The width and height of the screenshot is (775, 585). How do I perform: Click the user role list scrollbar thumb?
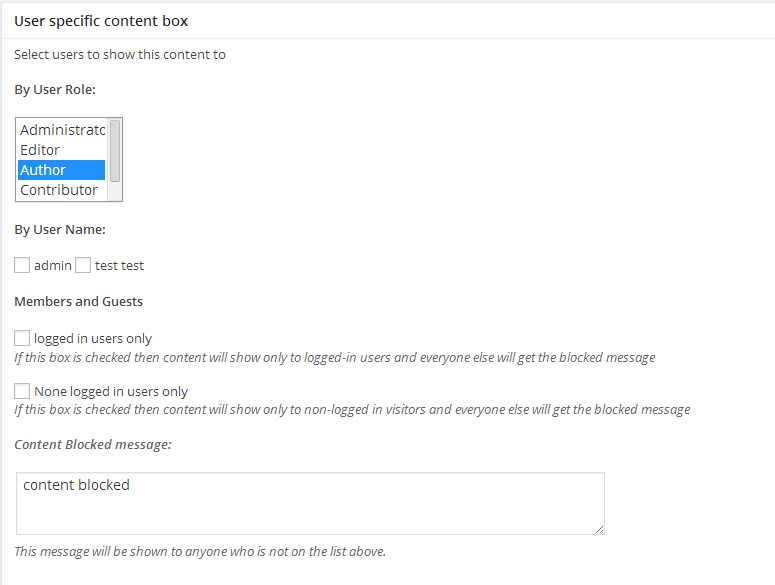[x=115, y=150]
